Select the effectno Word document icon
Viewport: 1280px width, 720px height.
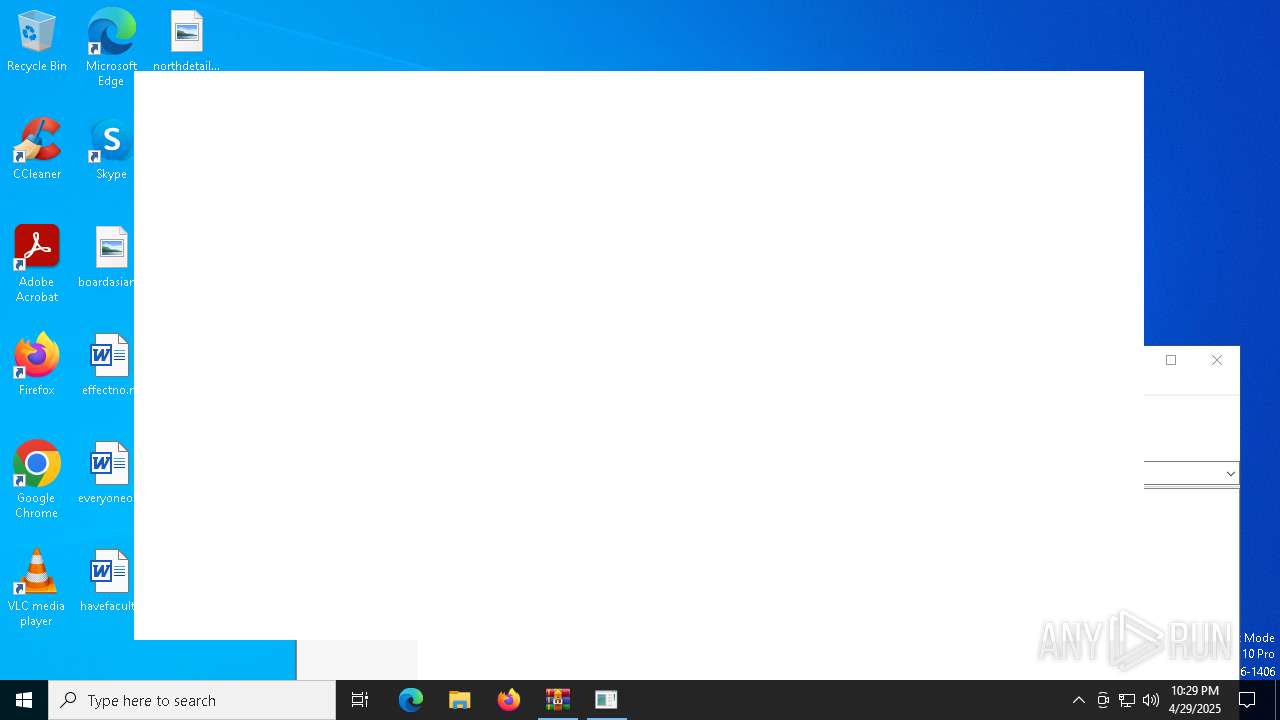click(x=108, y=365)
